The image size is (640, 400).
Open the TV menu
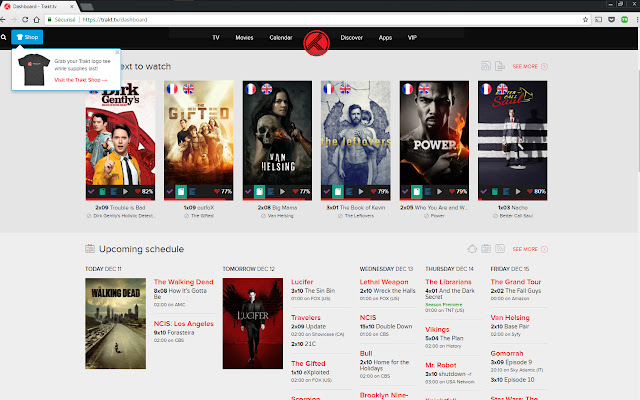click(216, 38)
